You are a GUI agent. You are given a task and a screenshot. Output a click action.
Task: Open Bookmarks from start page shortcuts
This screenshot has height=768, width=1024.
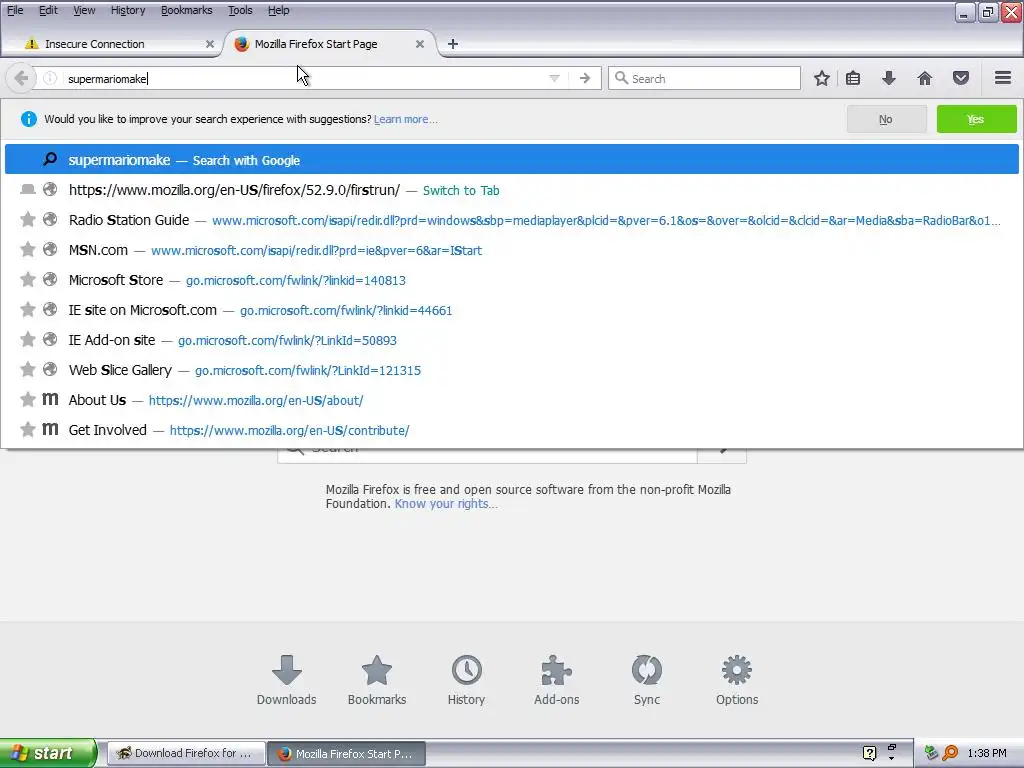pos(377,680)
